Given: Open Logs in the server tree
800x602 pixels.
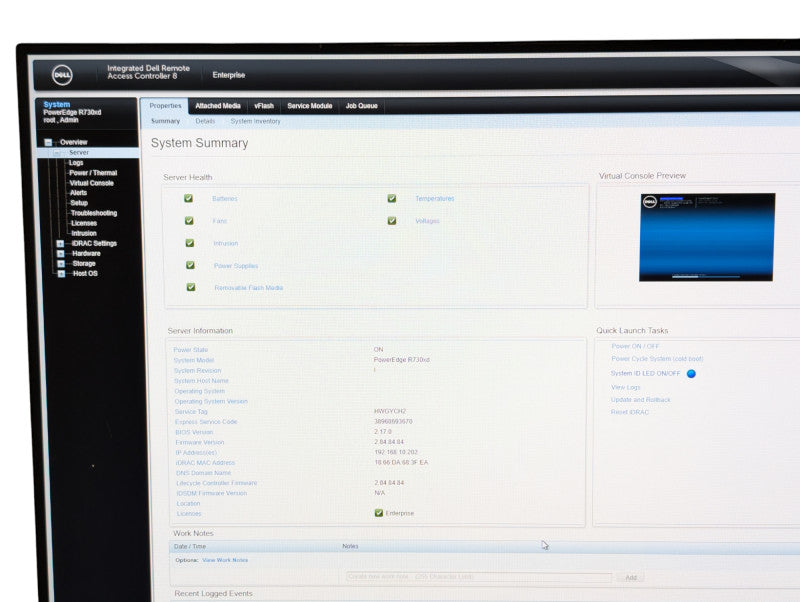Looking at the screenshot, I should [76, 163].
